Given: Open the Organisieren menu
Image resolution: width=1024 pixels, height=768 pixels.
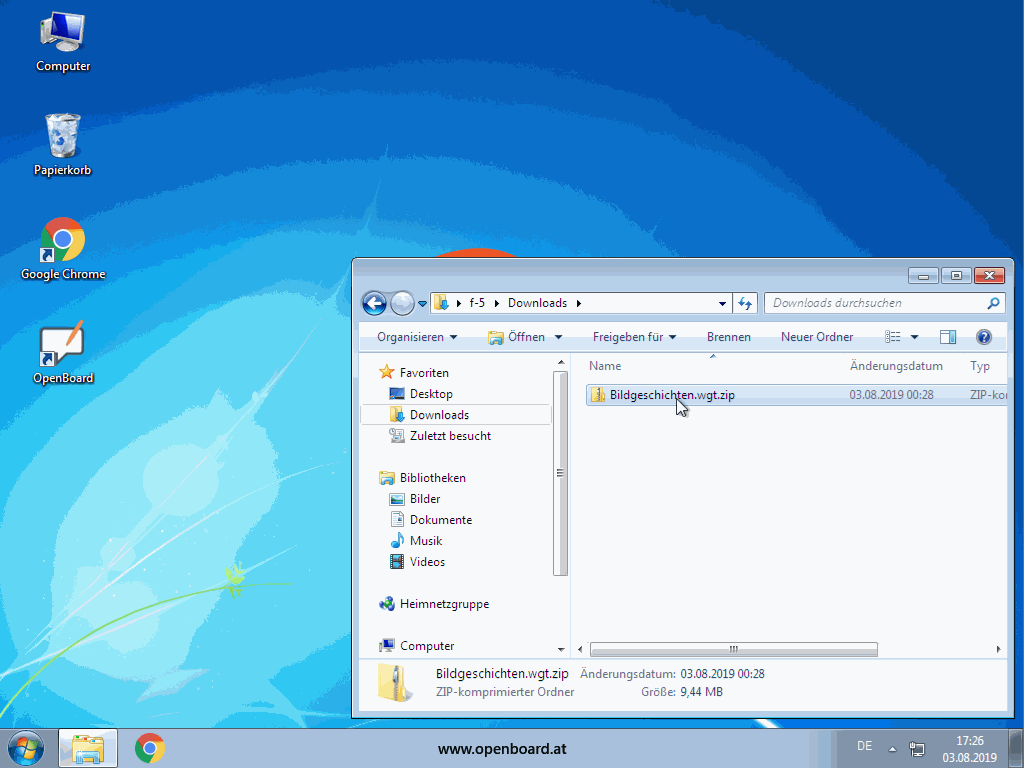Looking at the screenshot, I should (x=417, y=337).
